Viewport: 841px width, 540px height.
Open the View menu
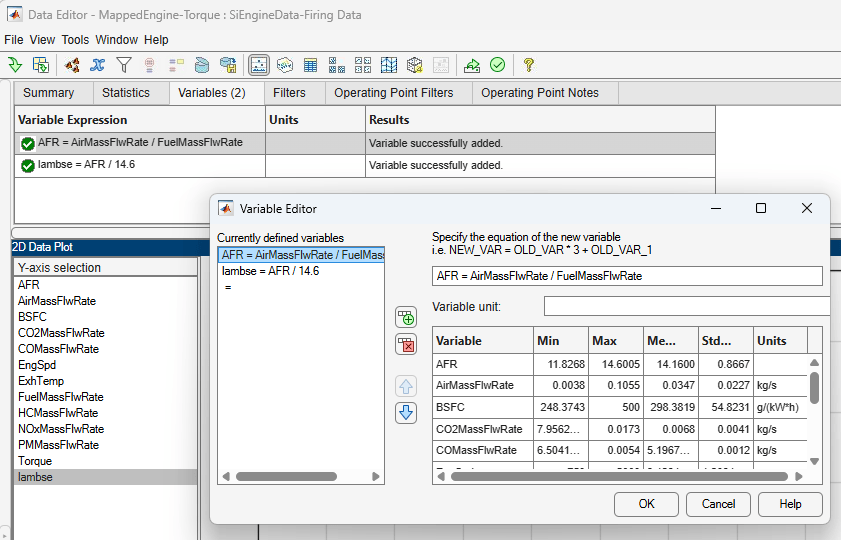coord(42,40)
